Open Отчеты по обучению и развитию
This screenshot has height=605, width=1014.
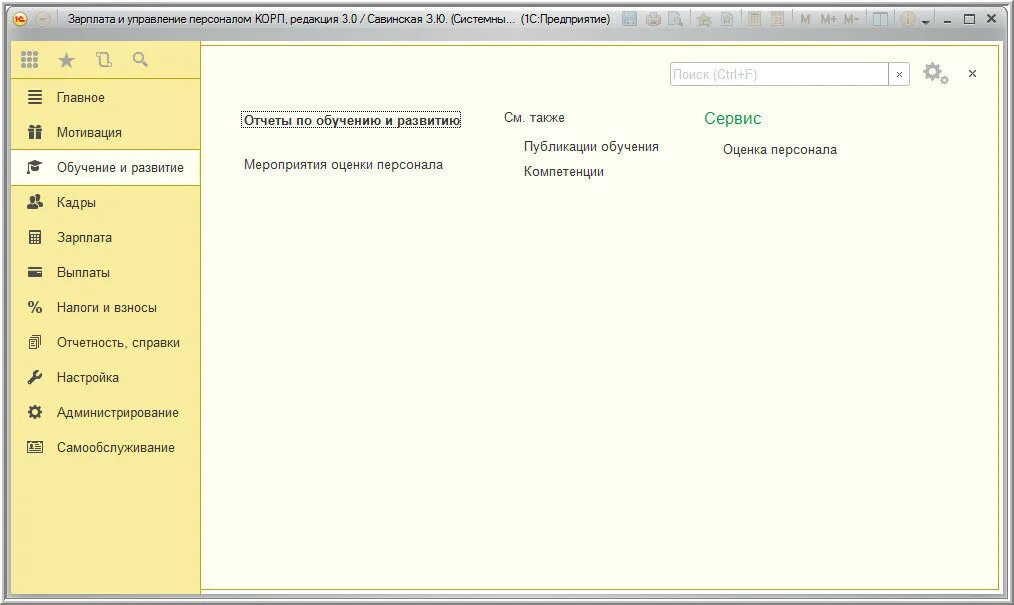(351, 119)
